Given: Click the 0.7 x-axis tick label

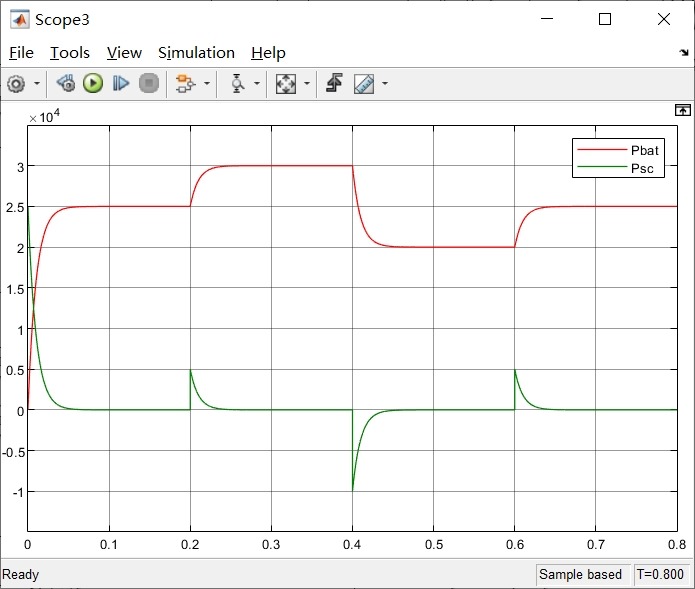Looking at the screenshot, I should click(596, 545).
